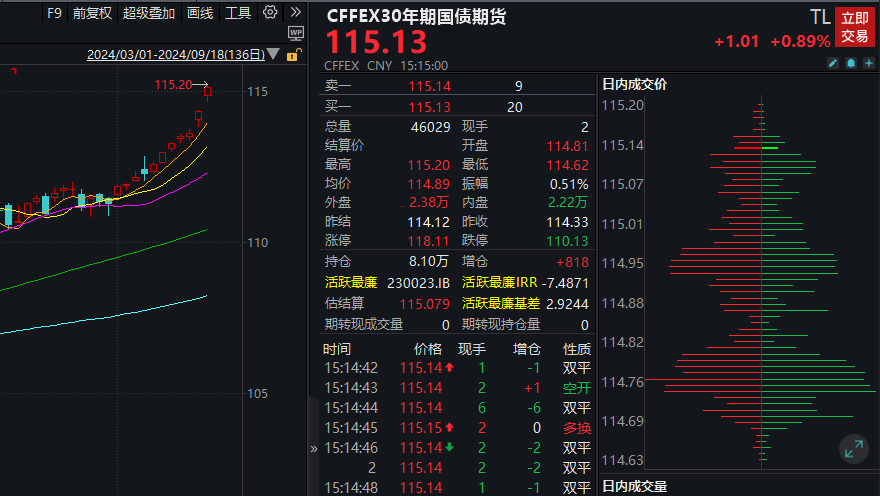This screenshot has width=880, height=496.
Task: Click the 活跃最廉基差 value 2.9244
Action: (x=567, y=304)
